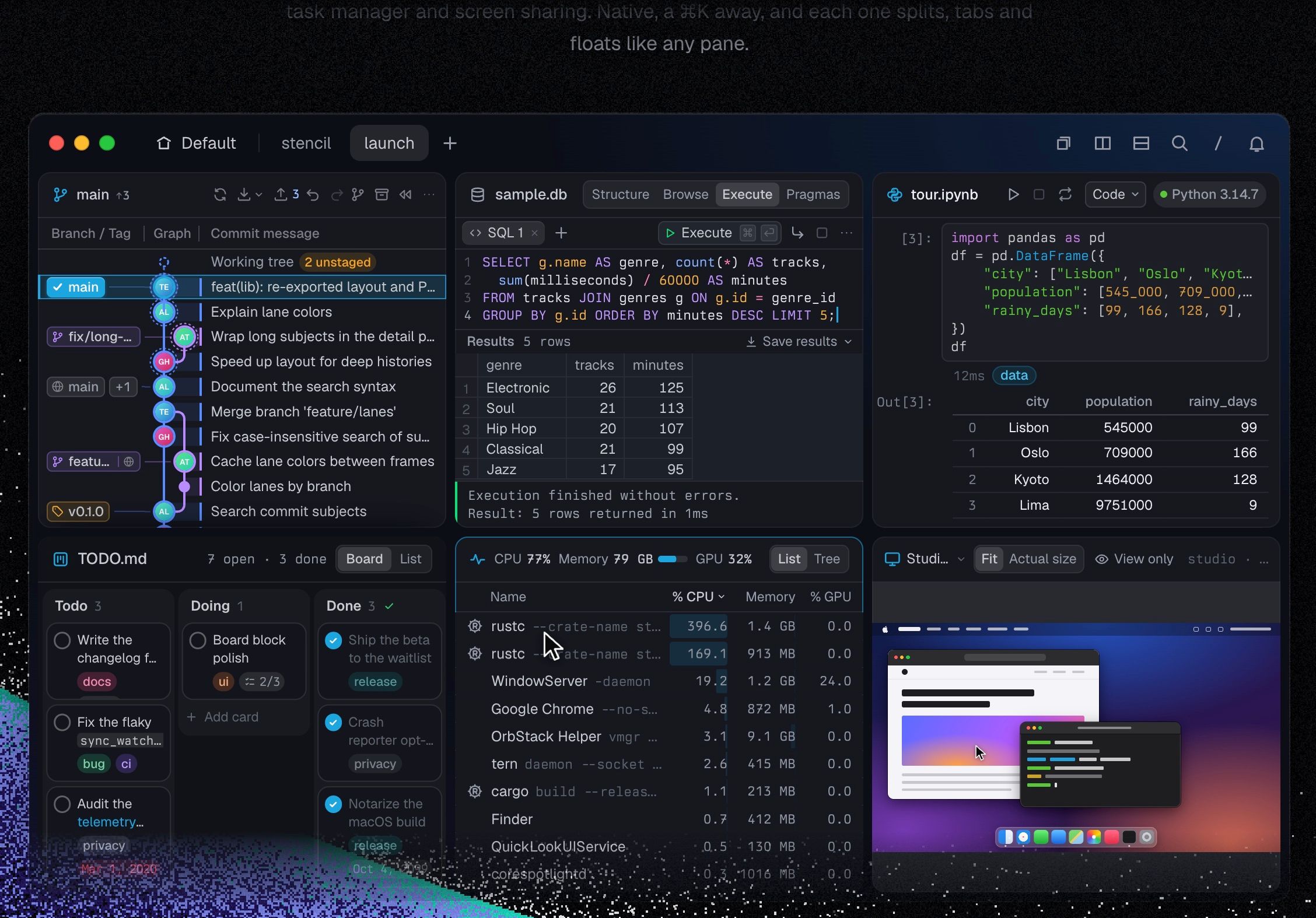This screenshot has height=918, width=1316.
Task: Click the git pull download icon
Action: pos(244,195)
